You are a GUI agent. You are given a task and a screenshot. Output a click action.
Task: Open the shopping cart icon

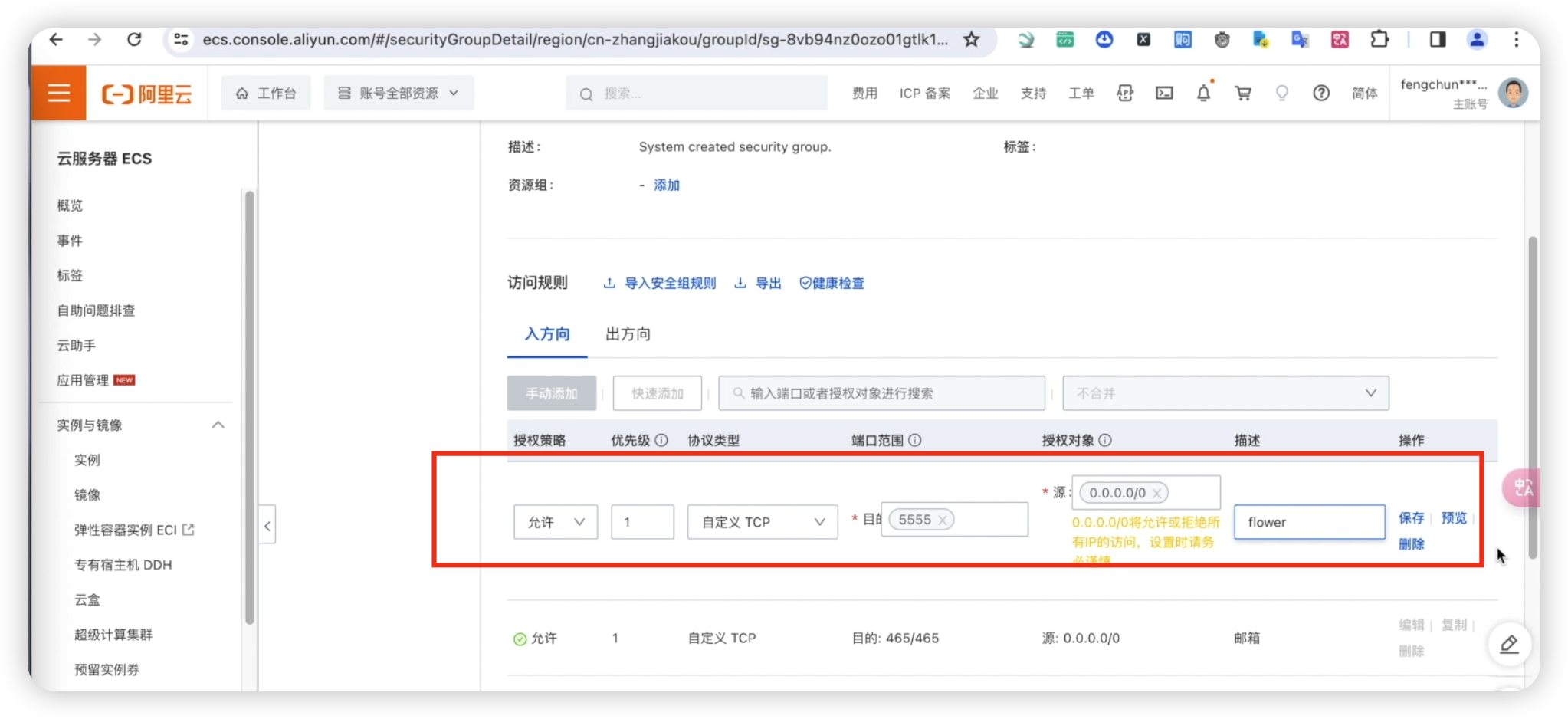tap(1243, 94)
